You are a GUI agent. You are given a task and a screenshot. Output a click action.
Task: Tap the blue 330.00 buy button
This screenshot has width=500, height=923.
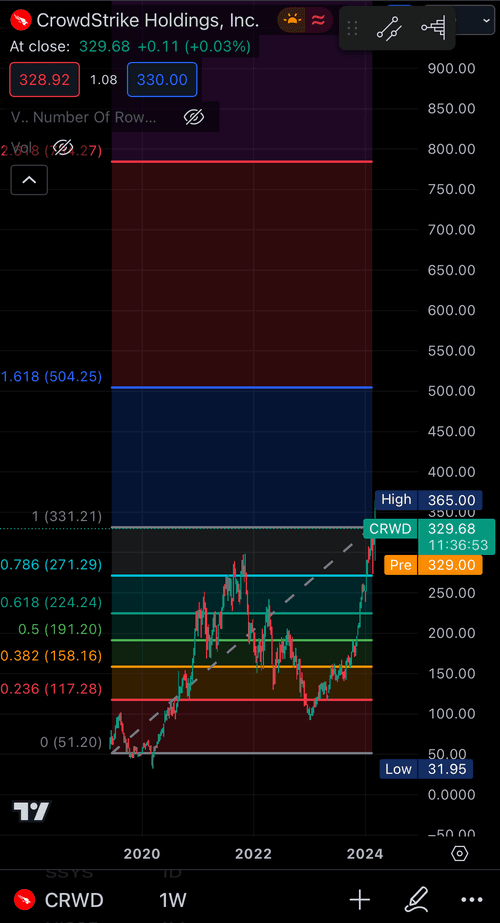(162, 79)
